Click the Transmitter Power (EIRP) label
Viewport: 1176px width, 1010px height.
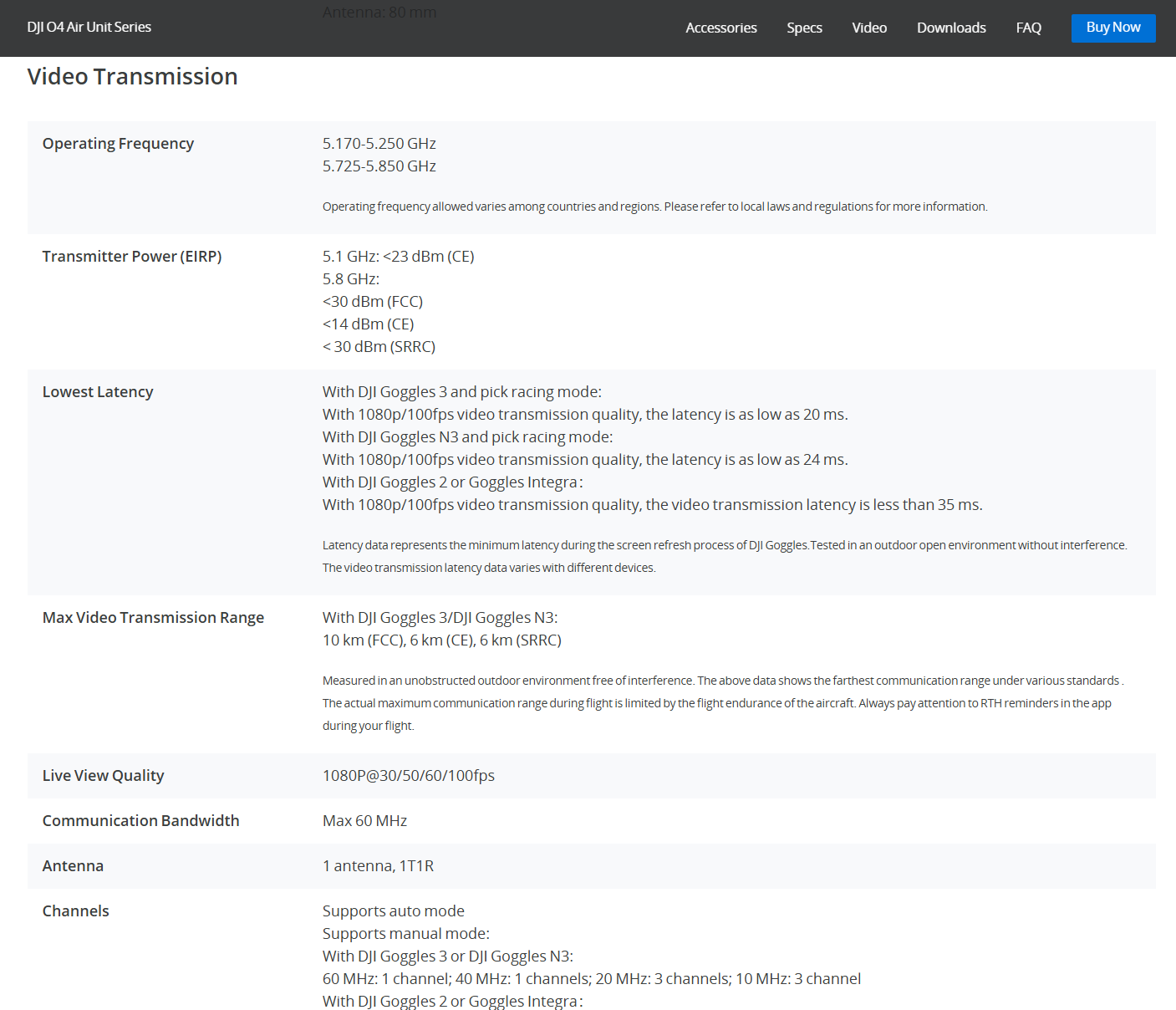click(132, 257)
